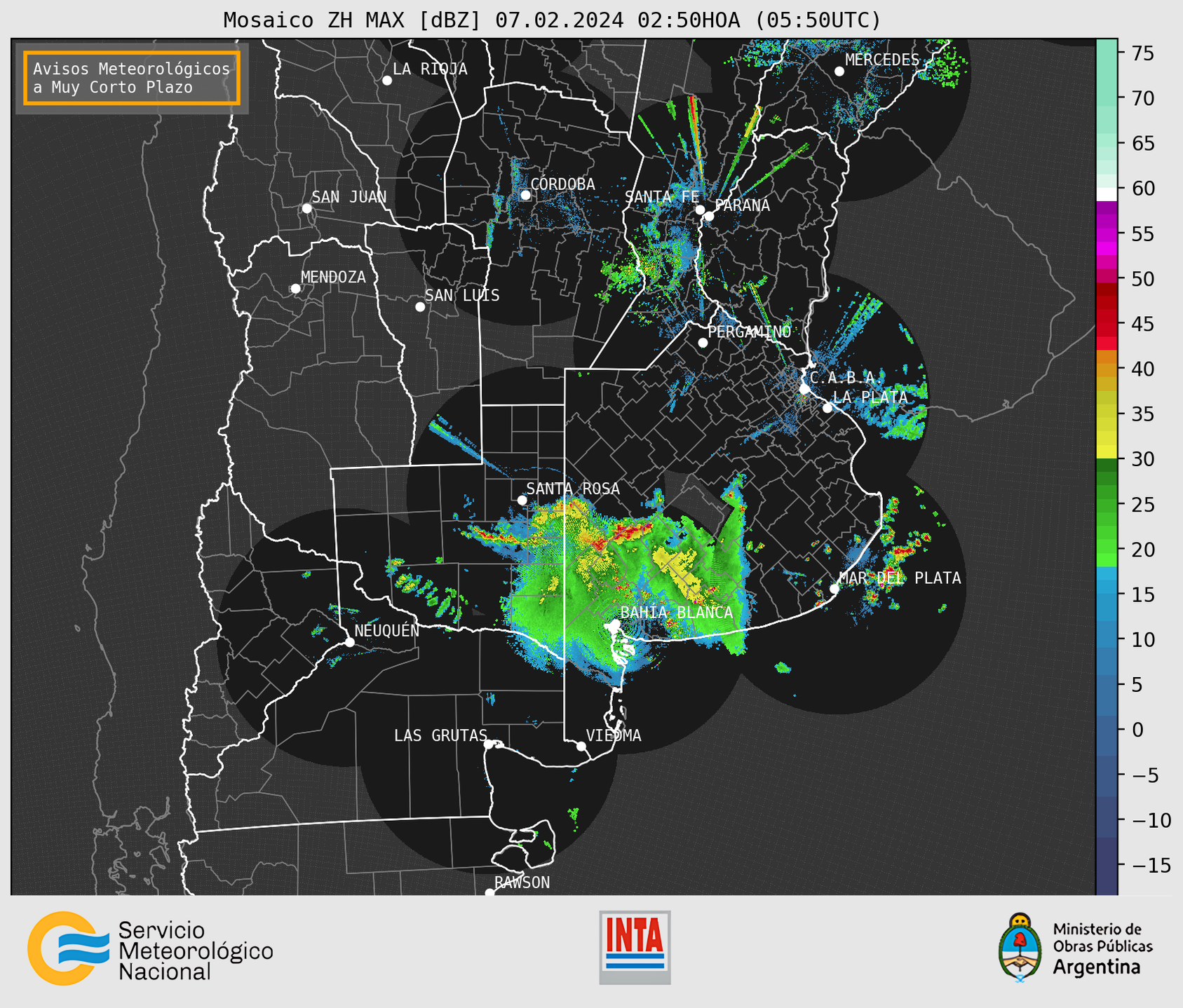Click the red INTA logo

635,947
